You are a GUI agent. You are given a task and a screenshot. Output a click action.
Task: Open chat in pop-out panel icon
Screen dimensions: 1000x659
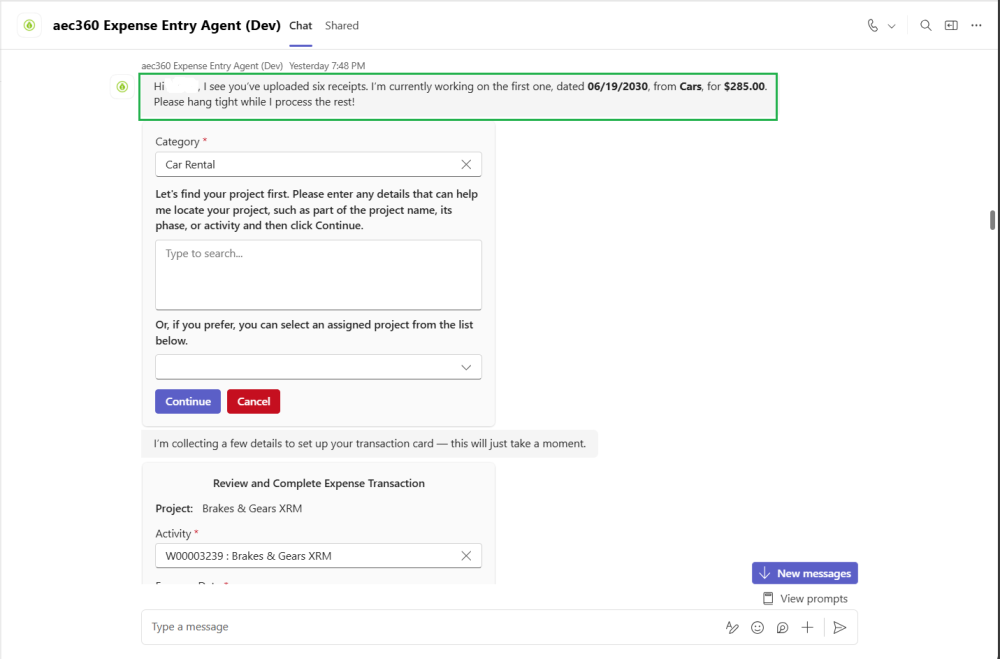point(951,26)
